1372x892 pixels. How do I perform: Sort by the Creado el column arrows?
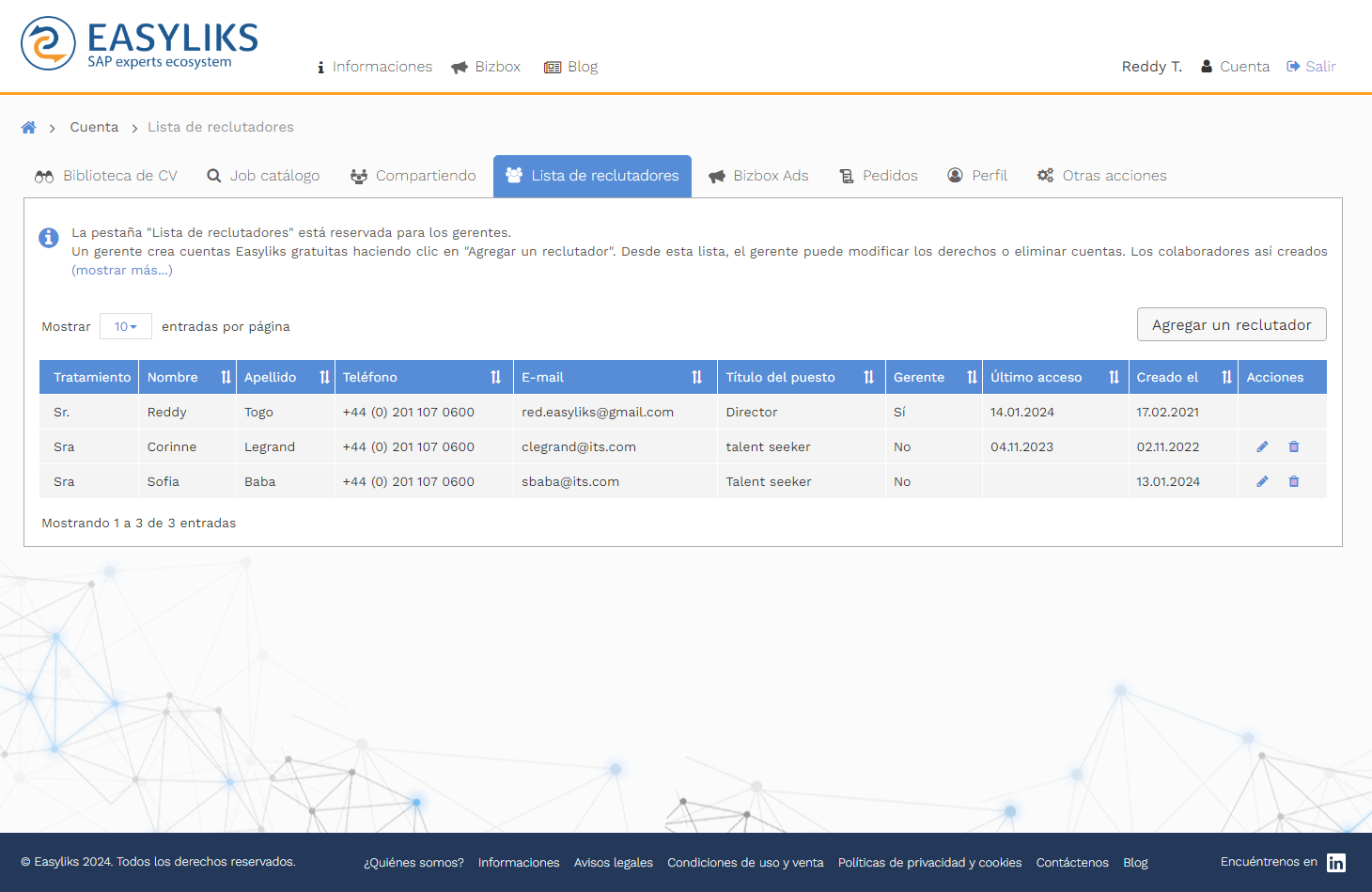(1226, 377)
